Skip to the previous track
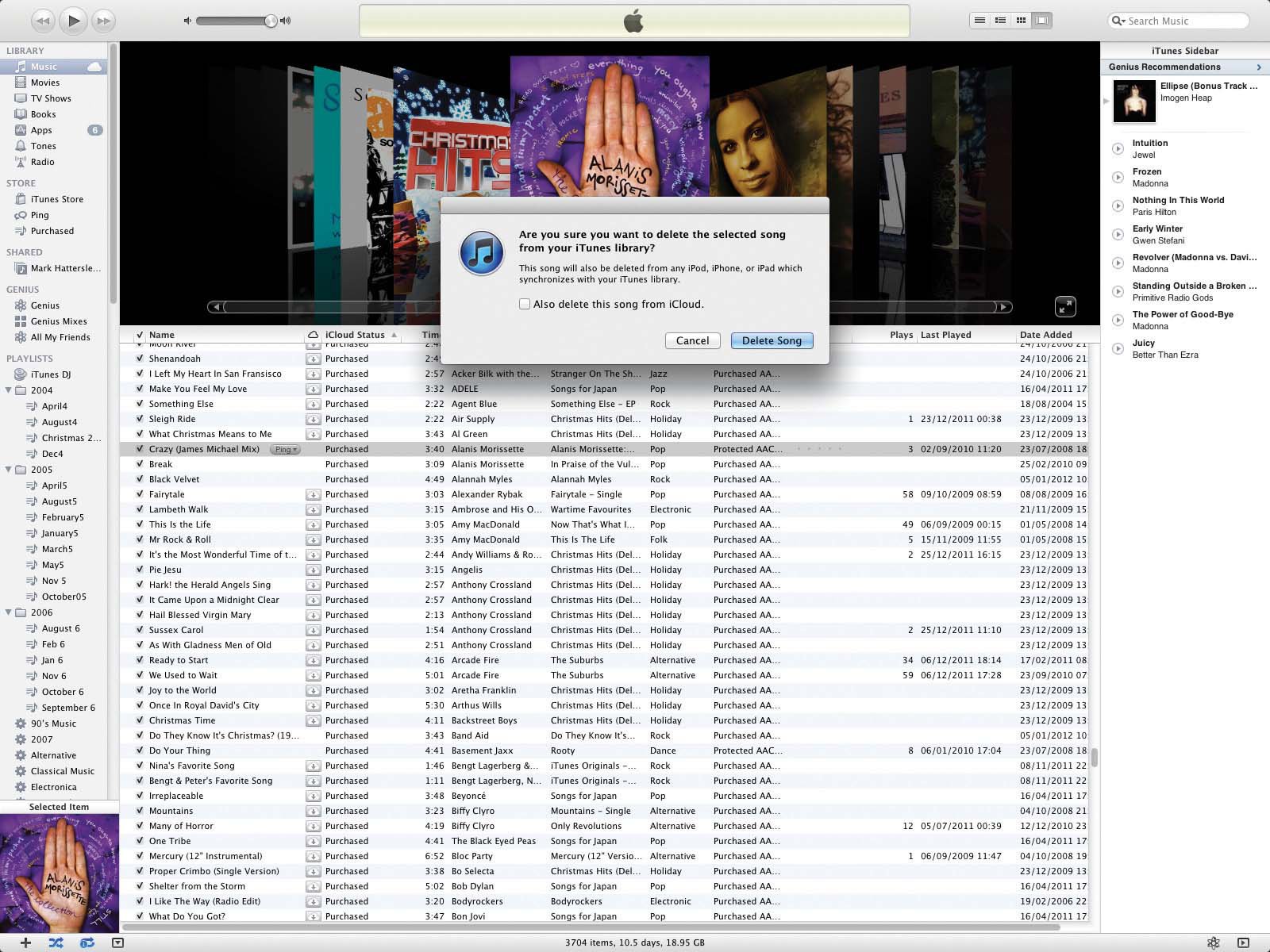1270x952 pixels. [43, 21]
